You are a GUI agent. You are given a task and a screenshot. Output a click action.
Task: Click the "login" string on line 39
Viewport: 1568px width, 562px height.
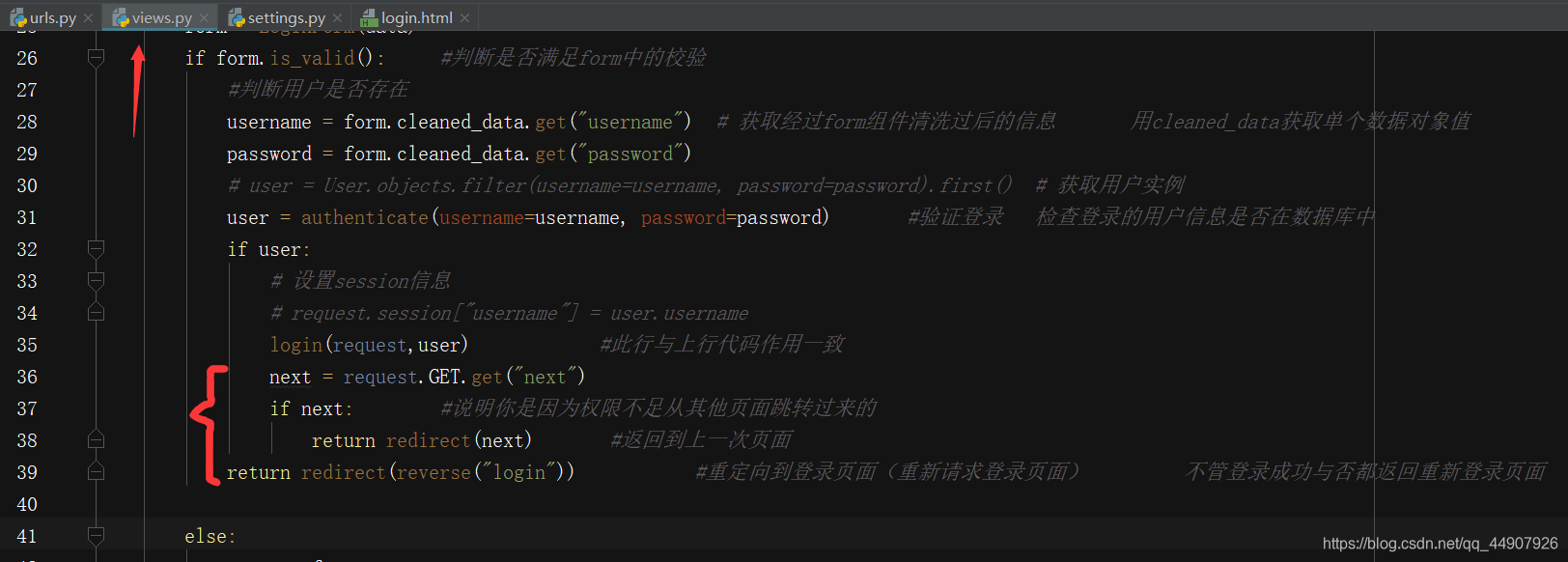[x=519, y=472]
